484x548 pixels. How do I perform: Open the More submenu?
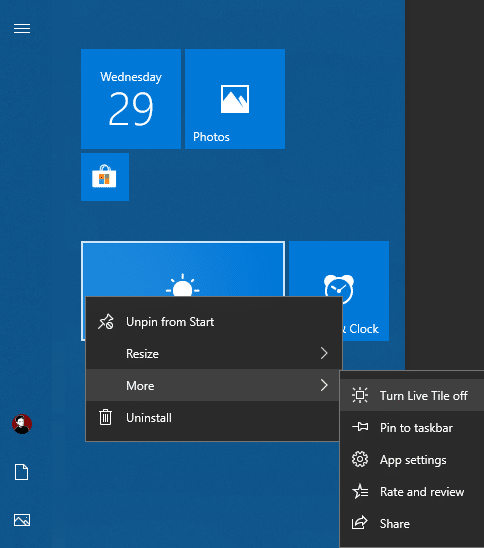(x=212, y=385)
